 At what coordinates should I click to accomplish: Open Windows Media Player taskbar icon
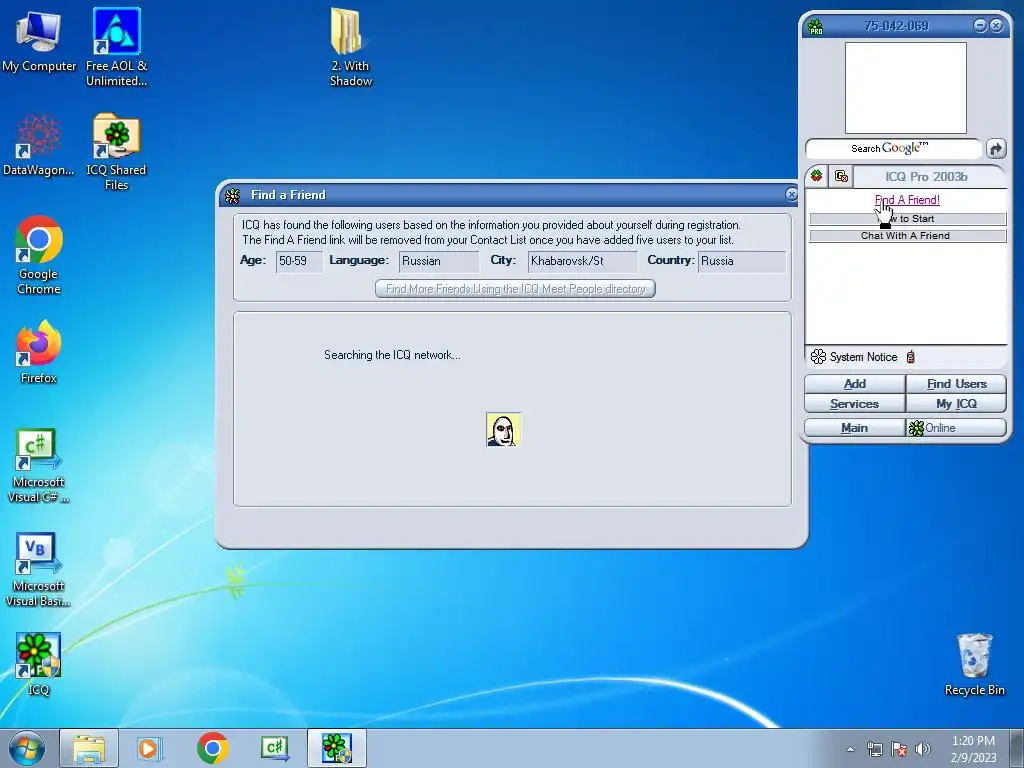[x=149, y=748]
